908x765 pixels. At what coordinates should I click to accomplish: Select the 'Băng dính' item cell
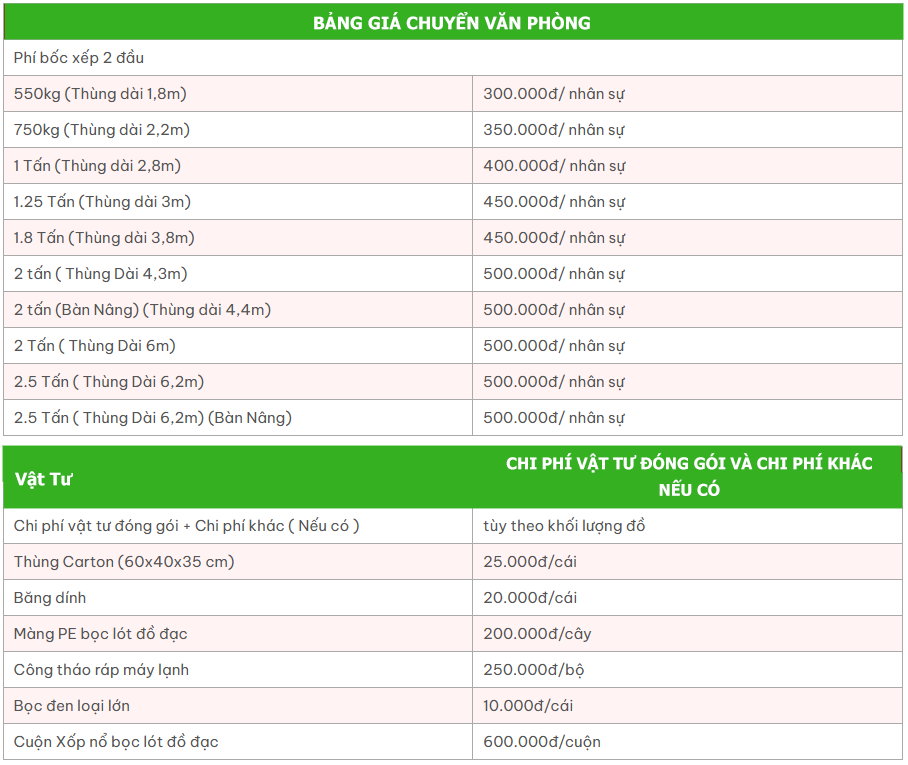[x=50, y=598]
